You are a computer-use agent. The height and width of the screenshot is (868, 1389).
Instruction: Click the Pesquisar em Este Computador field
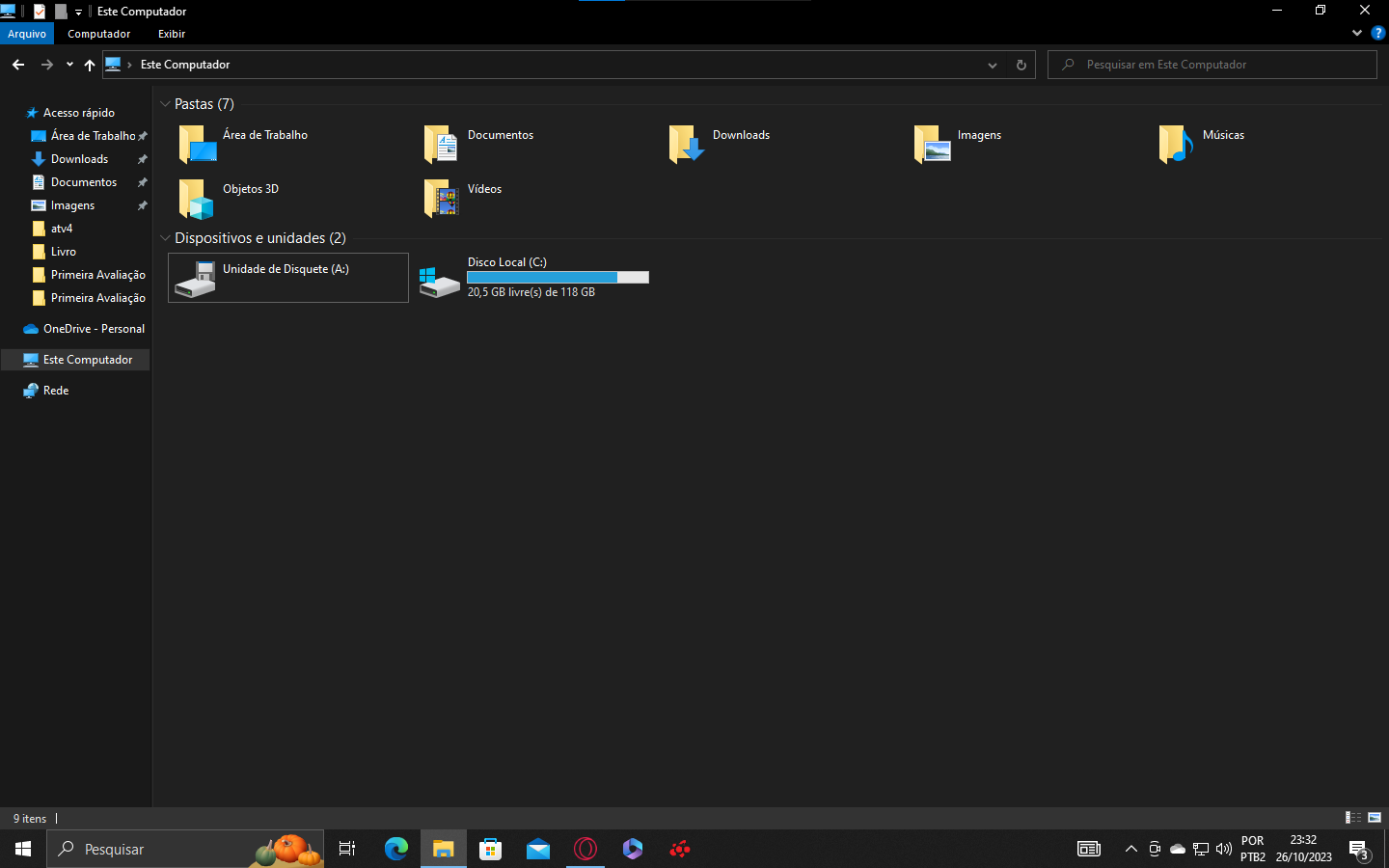pyautogui.click(x=1212, y=65)
